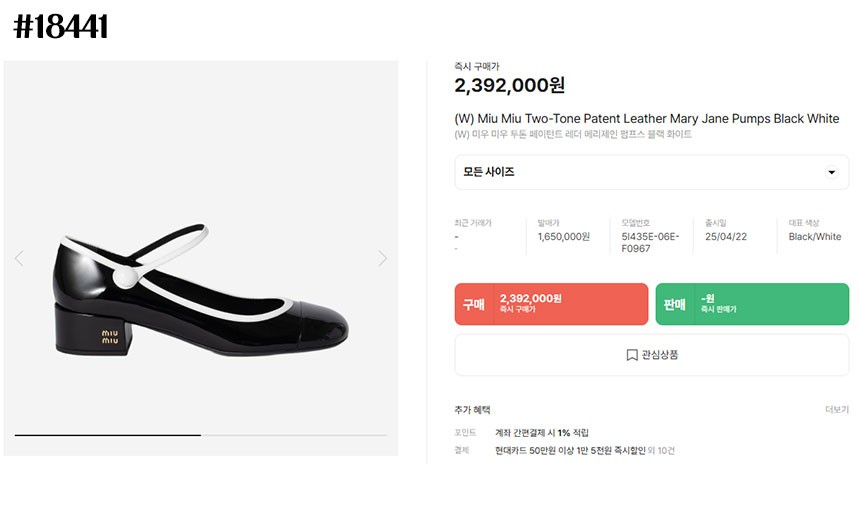The width and height of the screenshot is (860, 515).
Task: Click the 계좌 간편결제 1% 적립 point text
Action: pos(542,433)
